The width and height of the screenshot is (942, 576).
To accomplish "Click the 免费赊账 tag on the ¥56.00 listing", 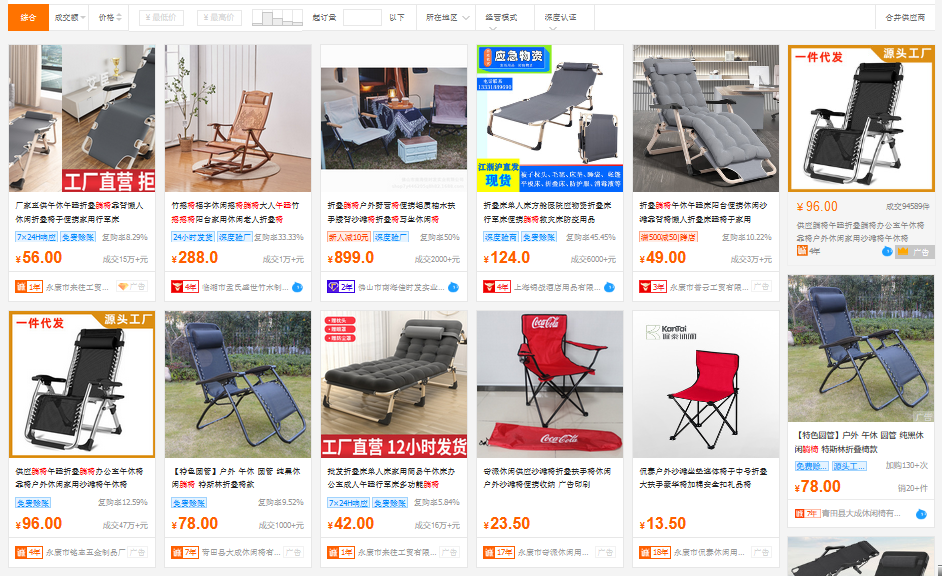I will coord(78,237).
